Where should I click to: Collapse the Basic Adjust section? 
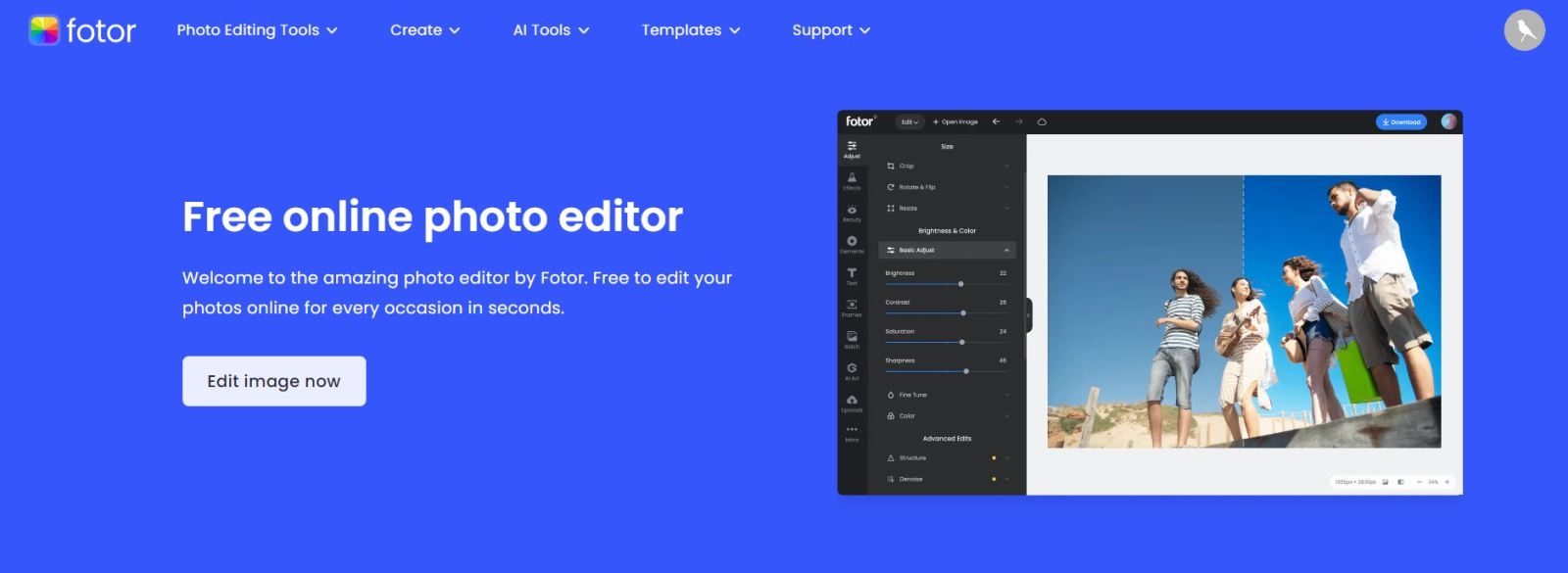1006,251
